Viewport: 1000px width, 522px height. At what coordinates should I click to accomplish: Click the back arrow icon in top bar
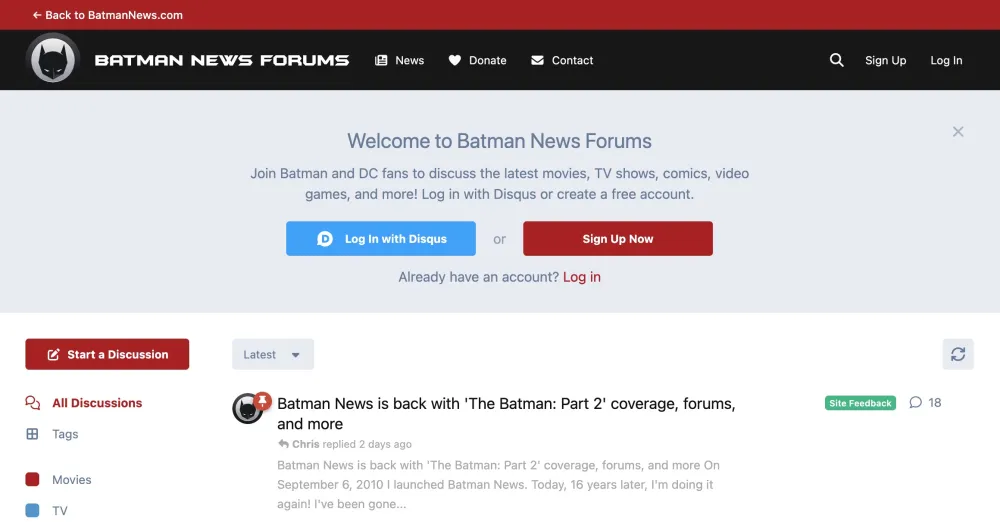[x=37, y=15]
